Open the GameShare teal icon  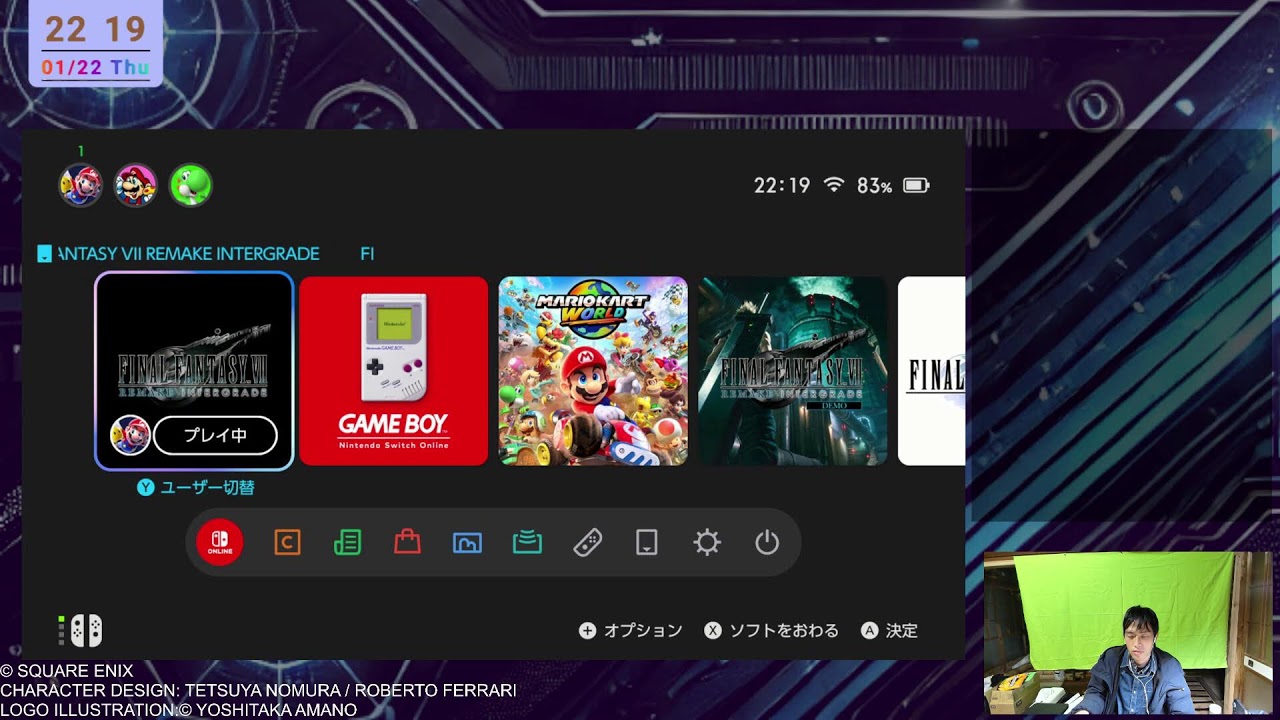click(527, 542)
